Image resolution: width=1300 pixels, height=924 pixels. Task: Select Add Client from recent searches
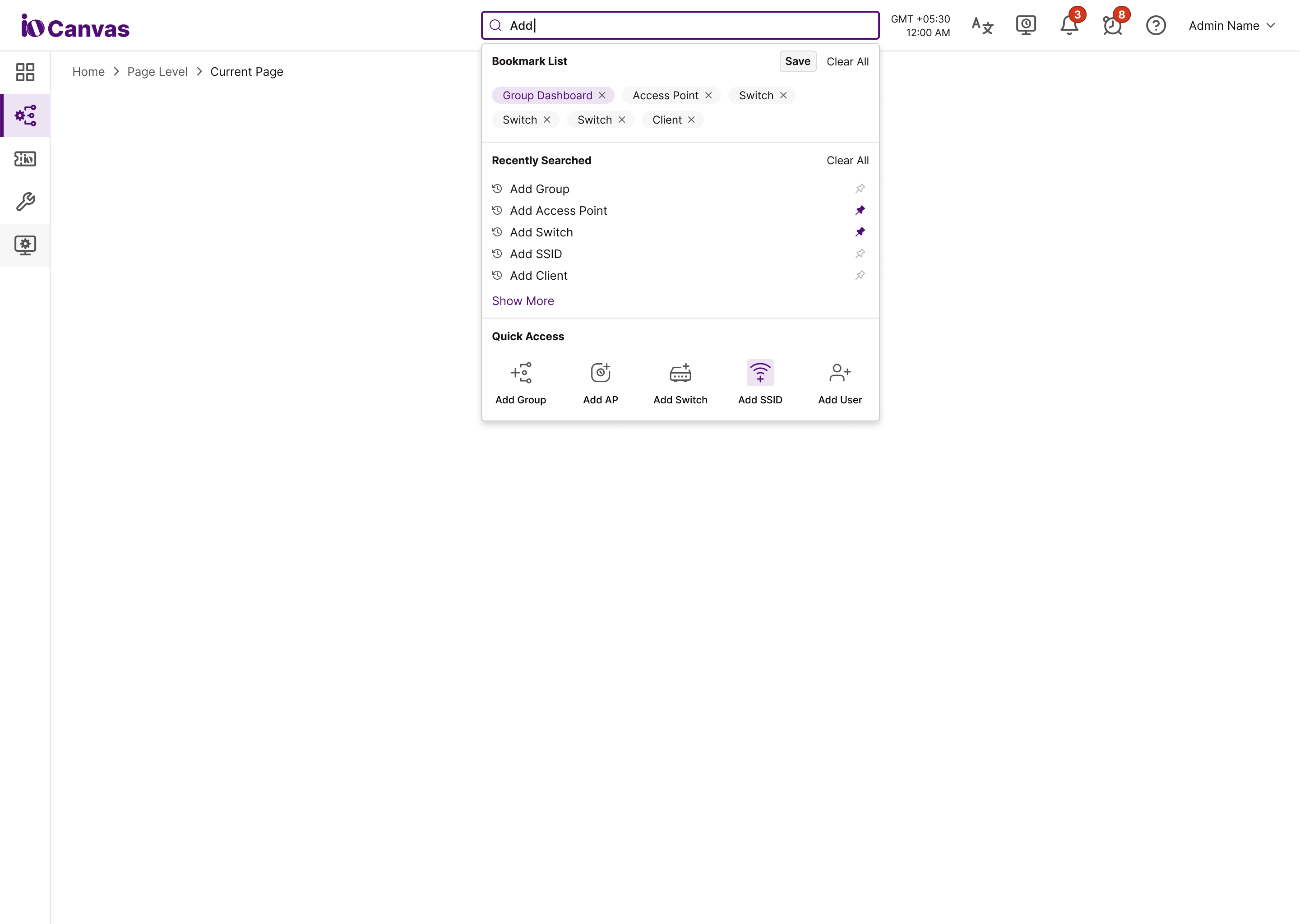tap(538, 276)
